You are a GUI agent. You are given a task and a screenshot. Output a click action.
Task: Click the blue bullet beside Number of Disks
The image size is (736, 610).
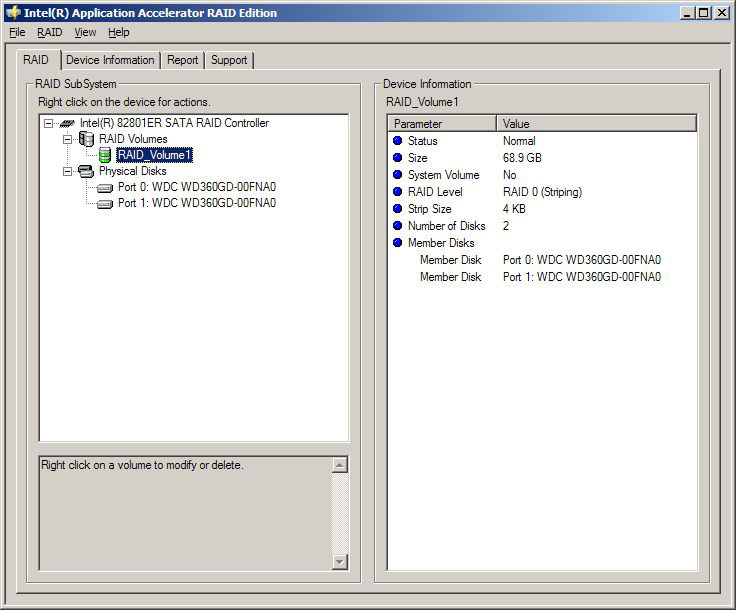398,225
